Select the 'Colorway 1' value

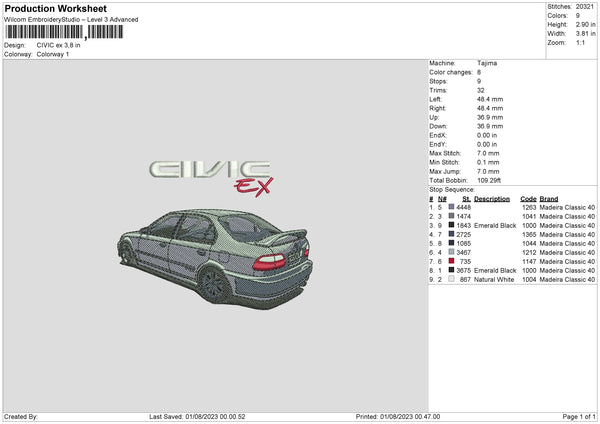point(53,54)
